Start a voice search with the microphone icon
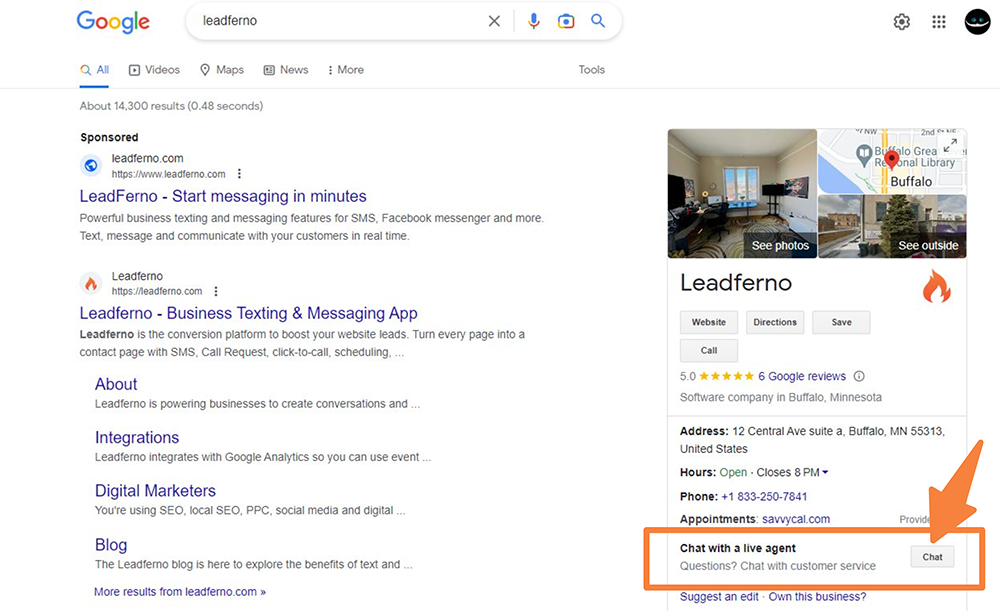 tap(534, 21)
